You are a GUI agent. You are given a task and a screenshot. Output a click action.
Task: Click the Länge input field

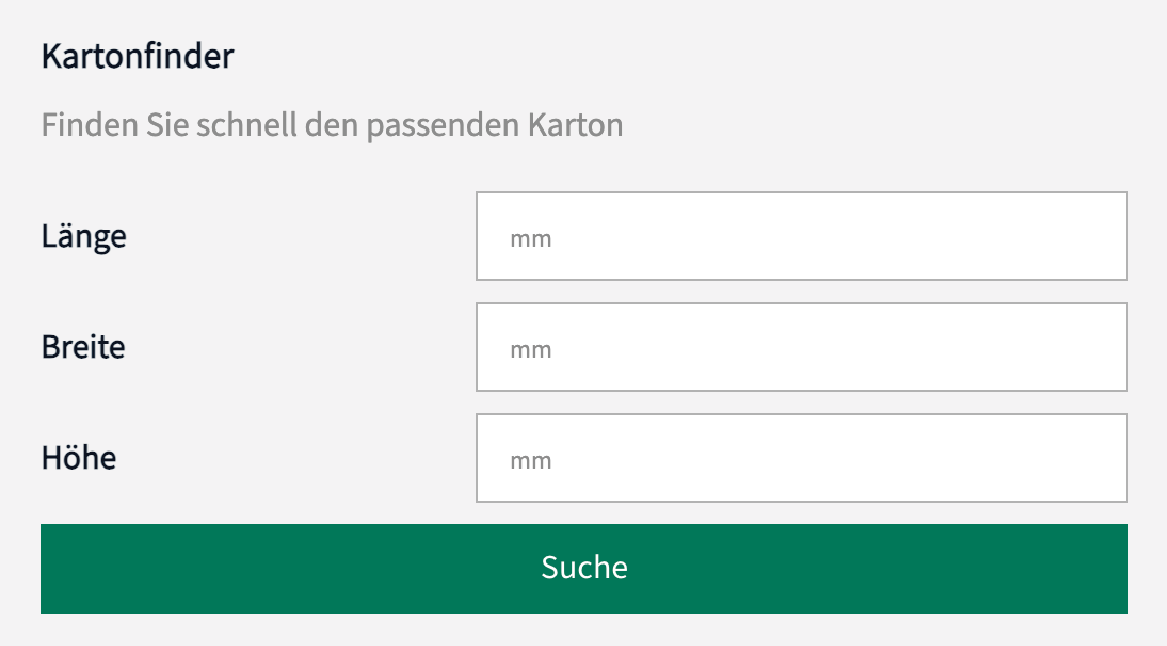click(x=801, y=236)
